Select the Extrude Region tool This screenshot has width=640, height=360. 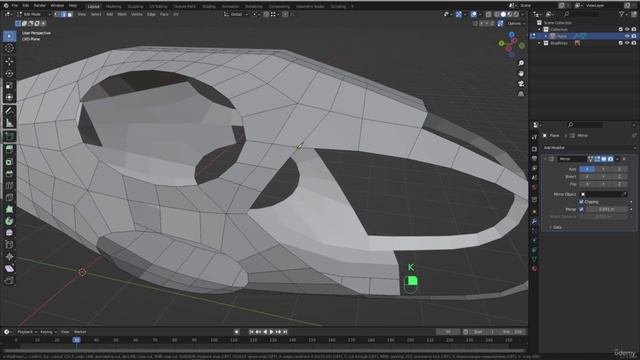click(9, 149)
